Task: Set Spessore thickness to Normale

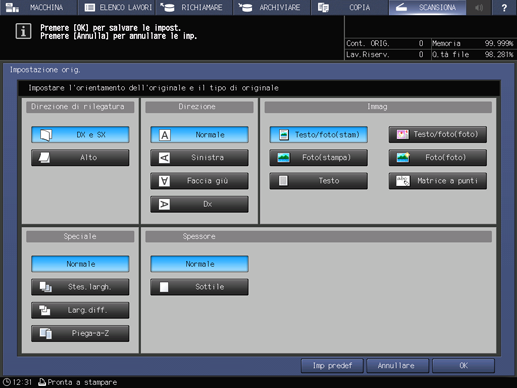Action: point(199,264)
